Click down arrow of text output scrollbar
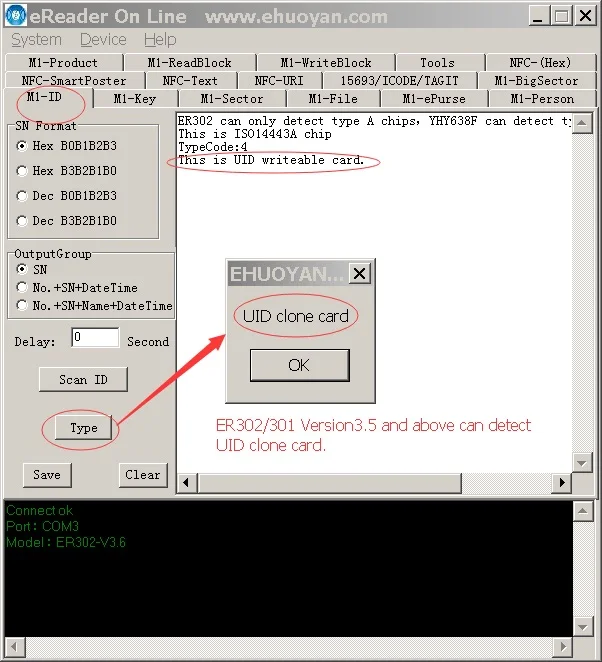Image resolution: width=602 pixels, height=662 pixels. coord(582,463)
